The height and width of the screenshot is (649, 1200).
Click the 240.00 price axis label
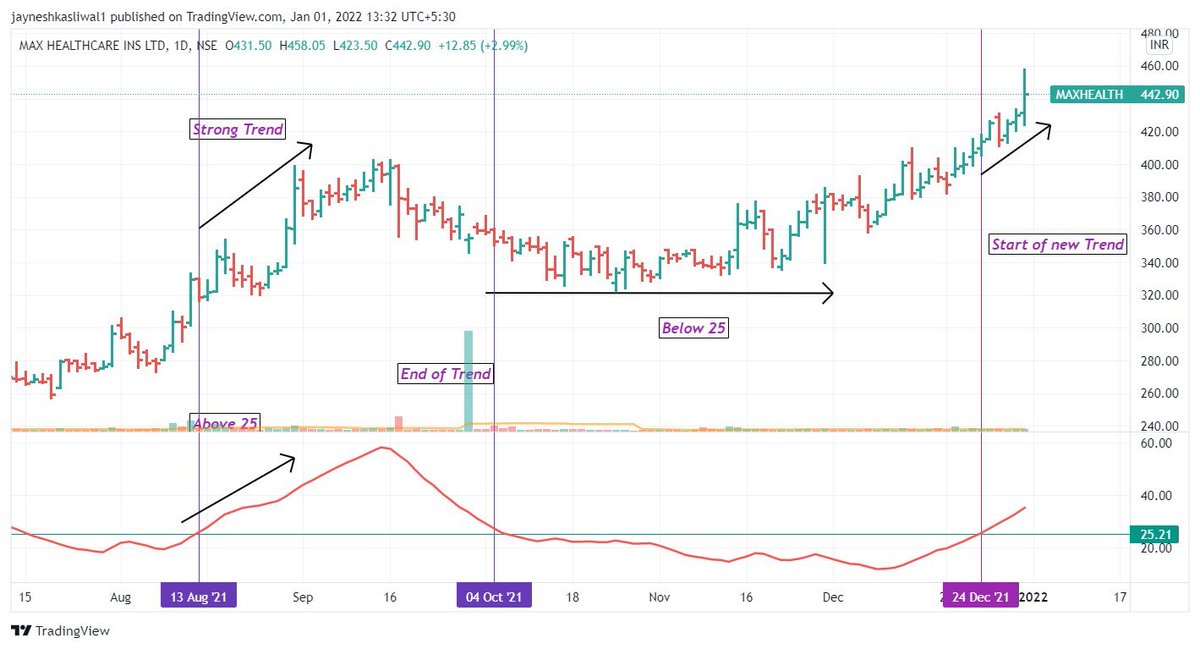tap(1159, 426)
